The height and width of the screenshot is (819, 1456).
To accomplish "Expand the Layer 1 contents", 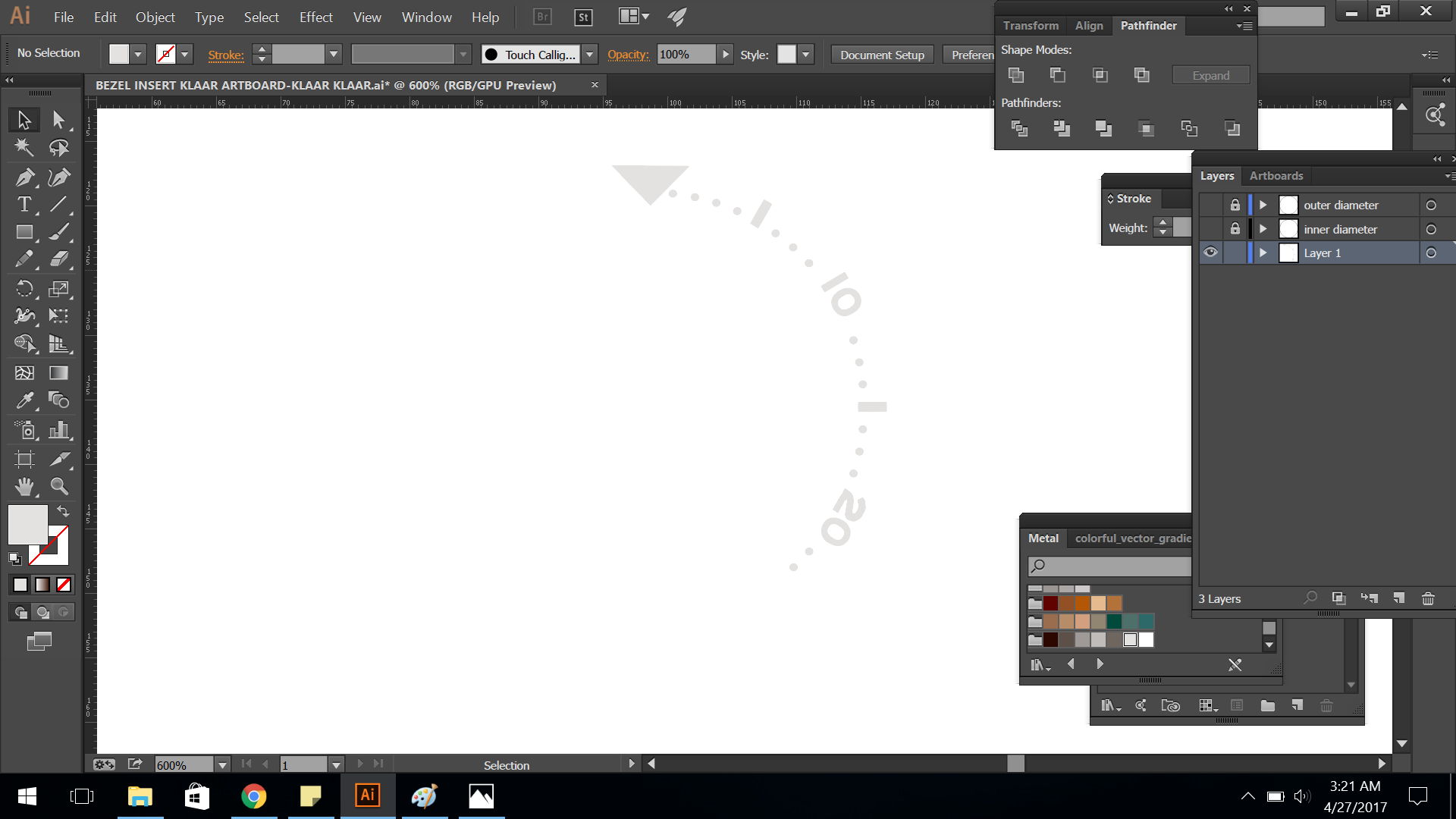I will coord(1263,253).
